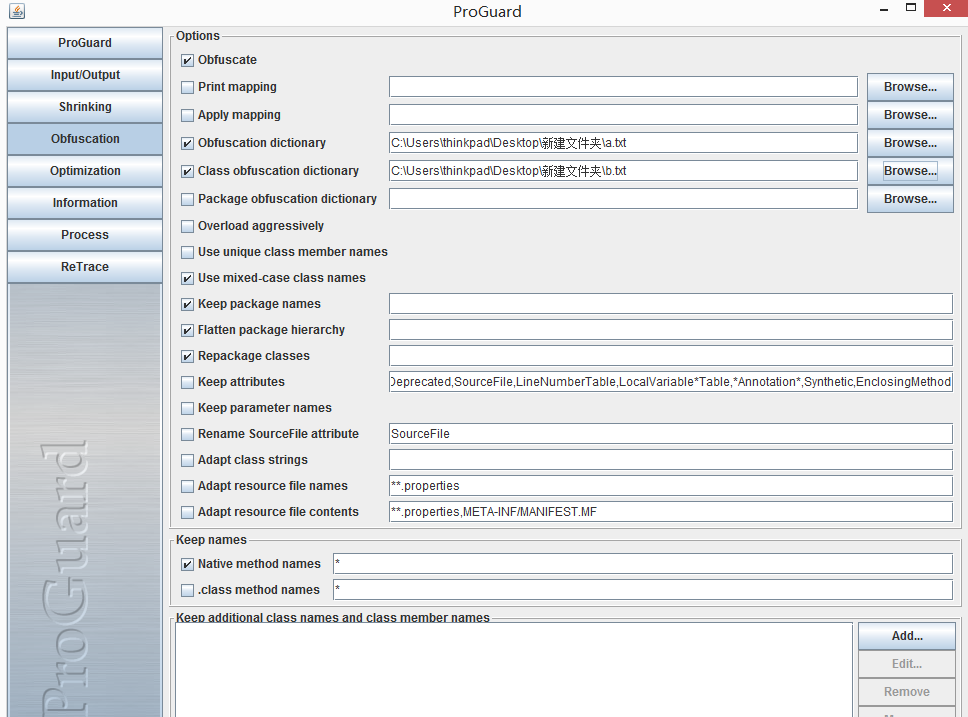Open the ProGuard tab in sidebar
The image size is (968, 717).
coord(85,43)
